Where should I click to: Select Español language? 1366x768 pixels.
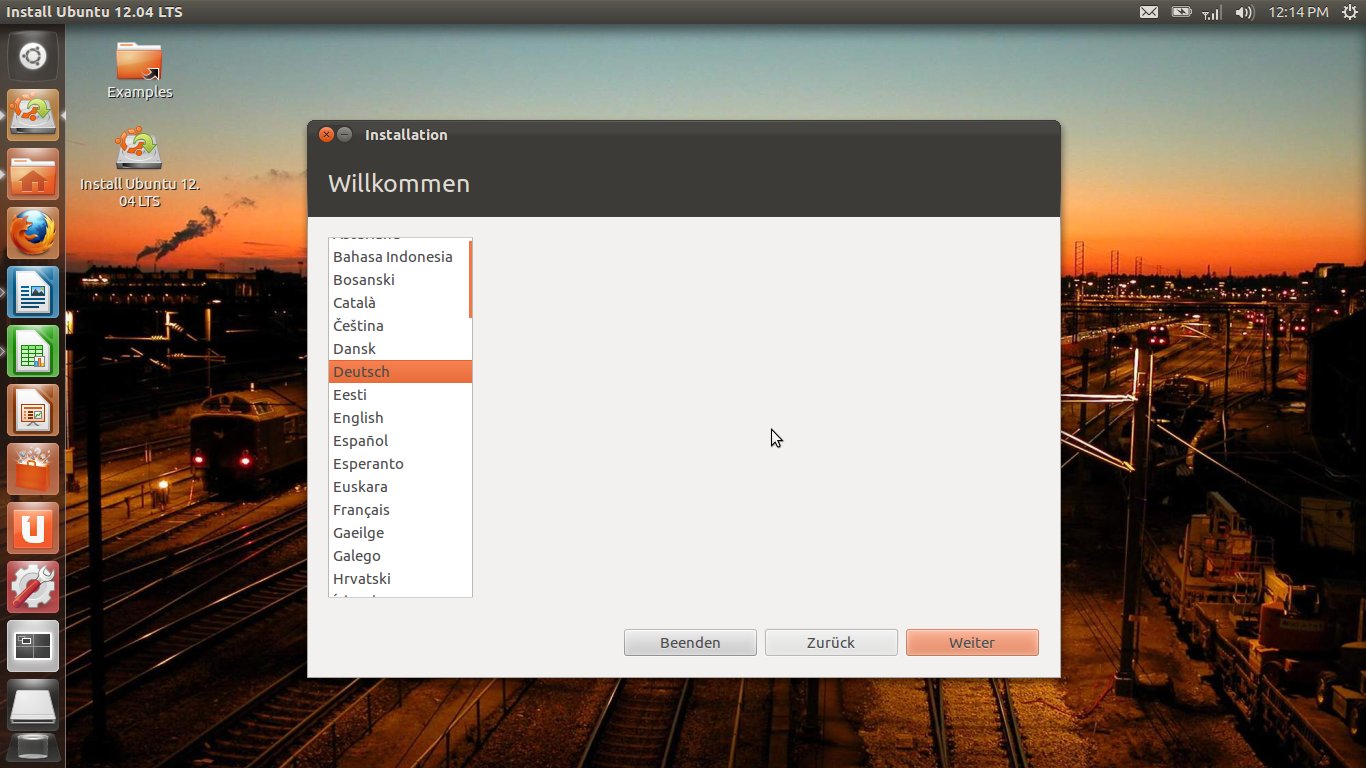pyautogui.click(x=399, y=441)
